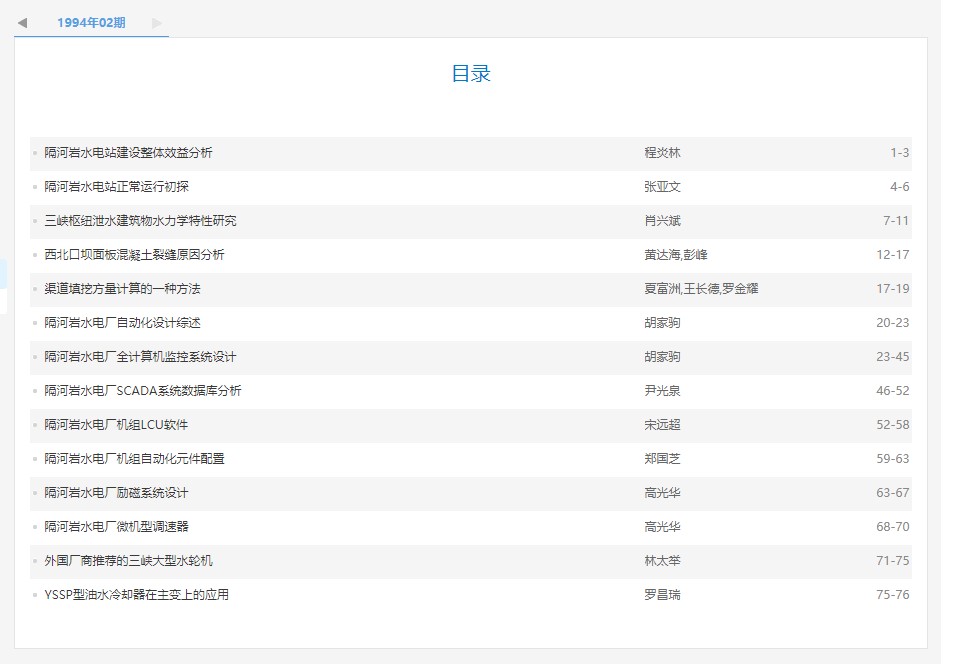Open article 隔河岩水电站建设整体效益分析
953x669 pixels.
coord(128,153)
